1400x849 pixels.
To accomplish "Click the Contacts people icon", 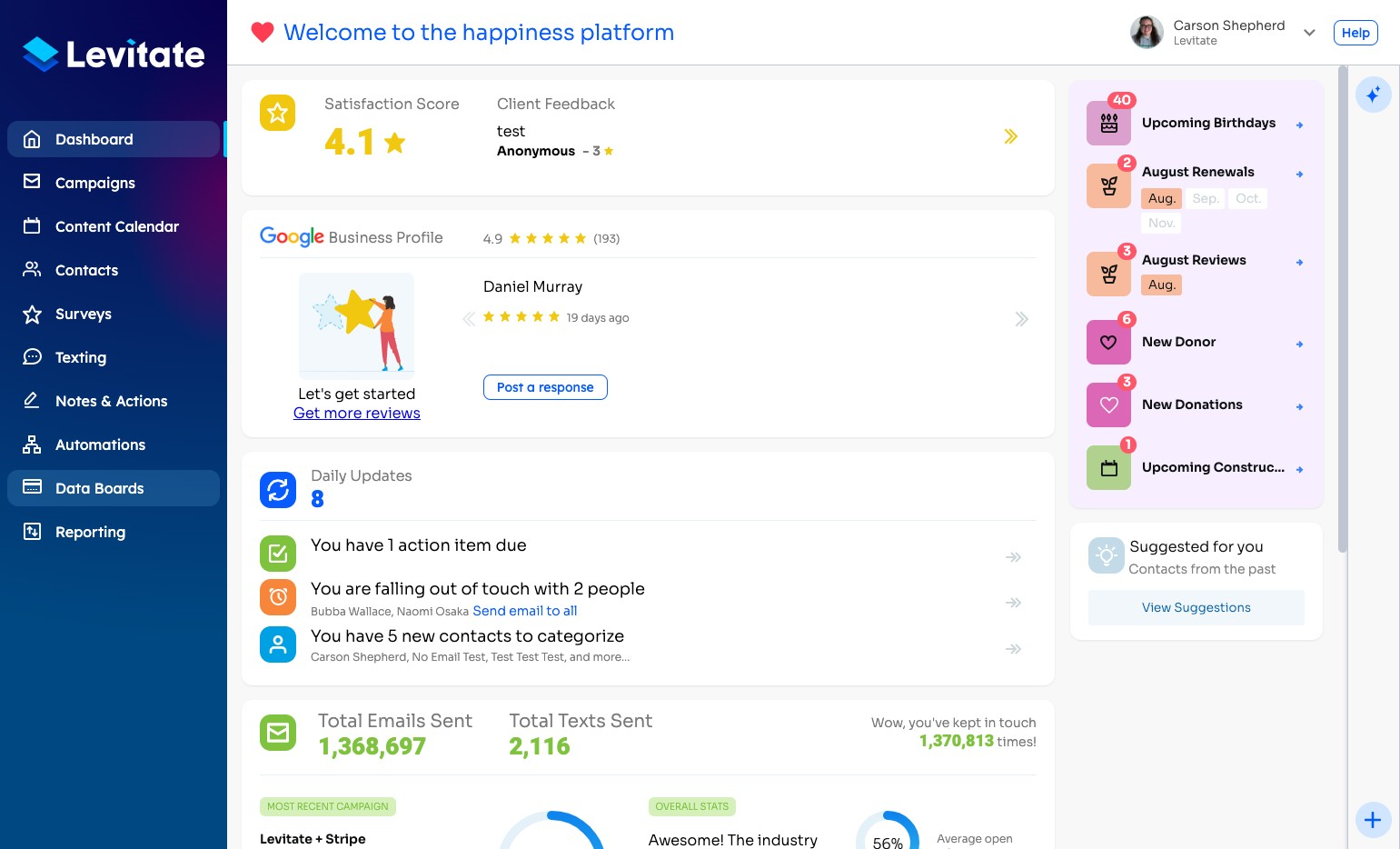I will coord(32,269).
